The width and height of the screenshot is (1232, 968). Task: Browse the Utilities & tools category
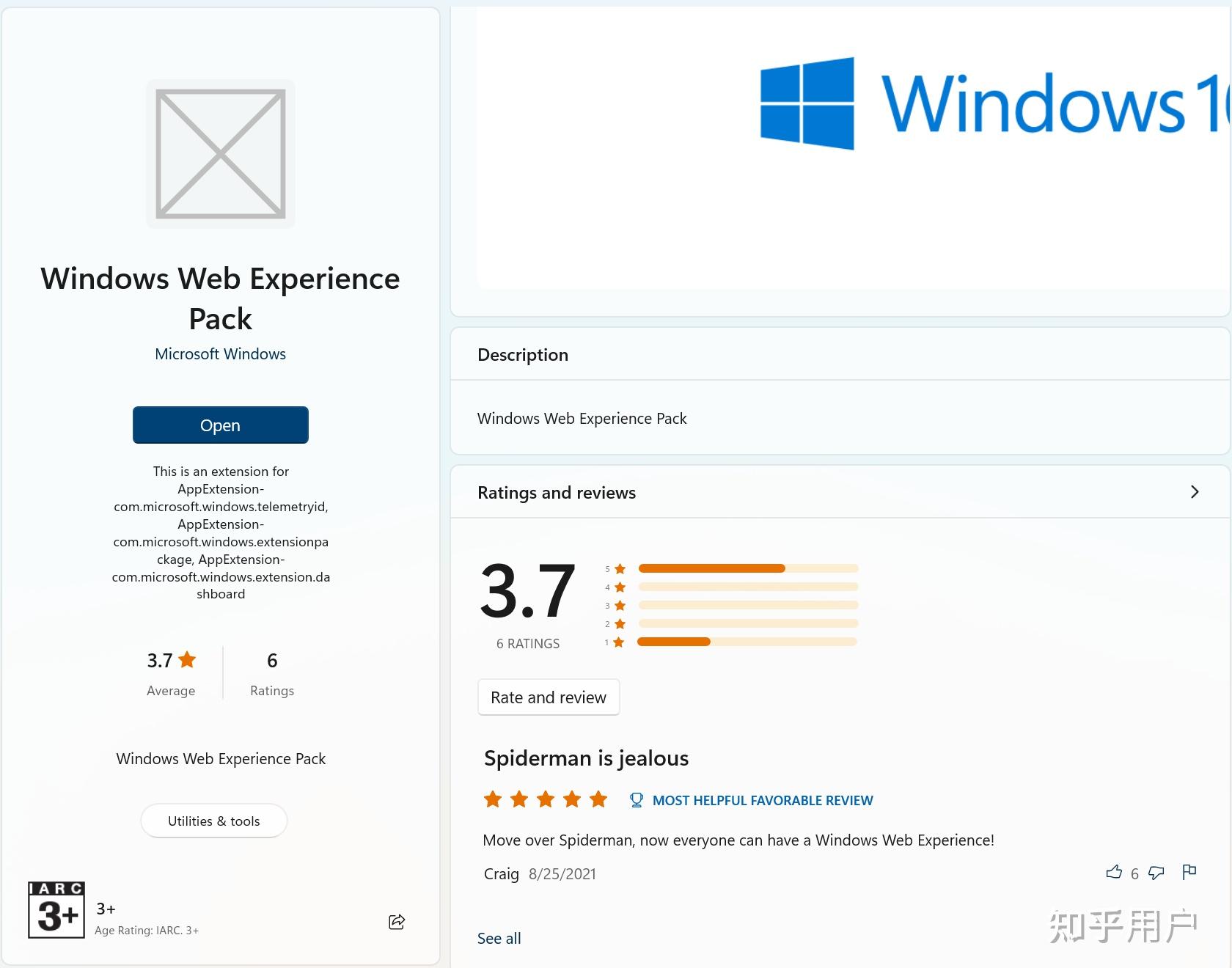tap(213, 821)
